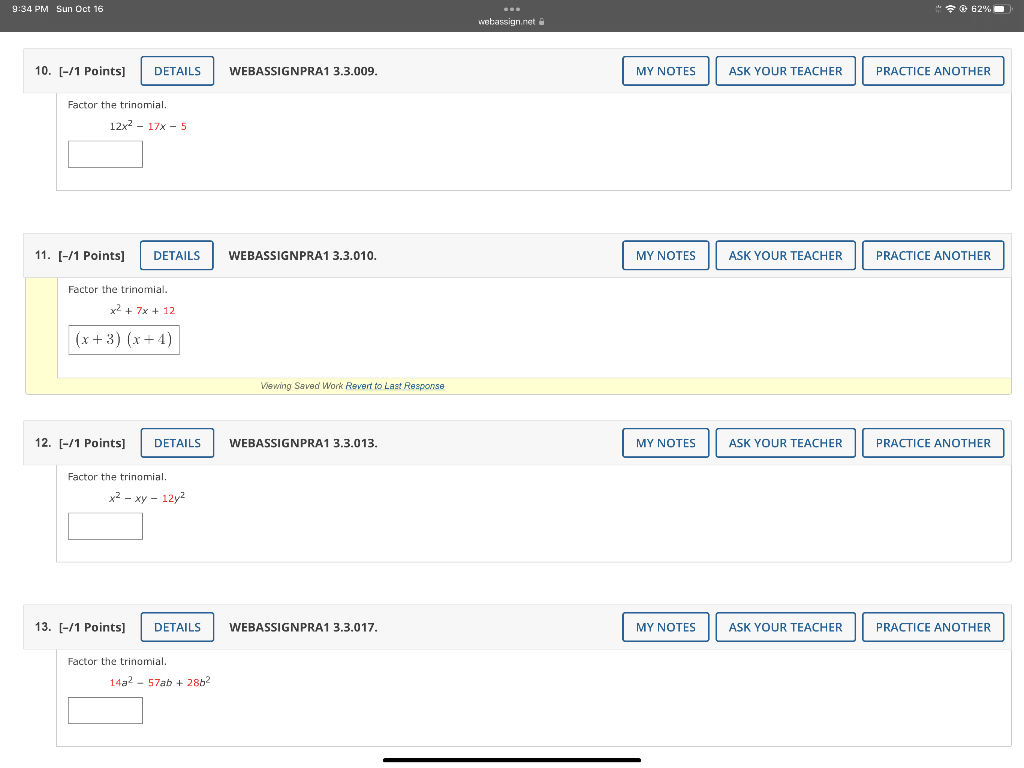Click ASK YOUR TEACHER for question 13
Image resolution: width=1024 pixels, height=768 pixels.
(x=785, y=627)
